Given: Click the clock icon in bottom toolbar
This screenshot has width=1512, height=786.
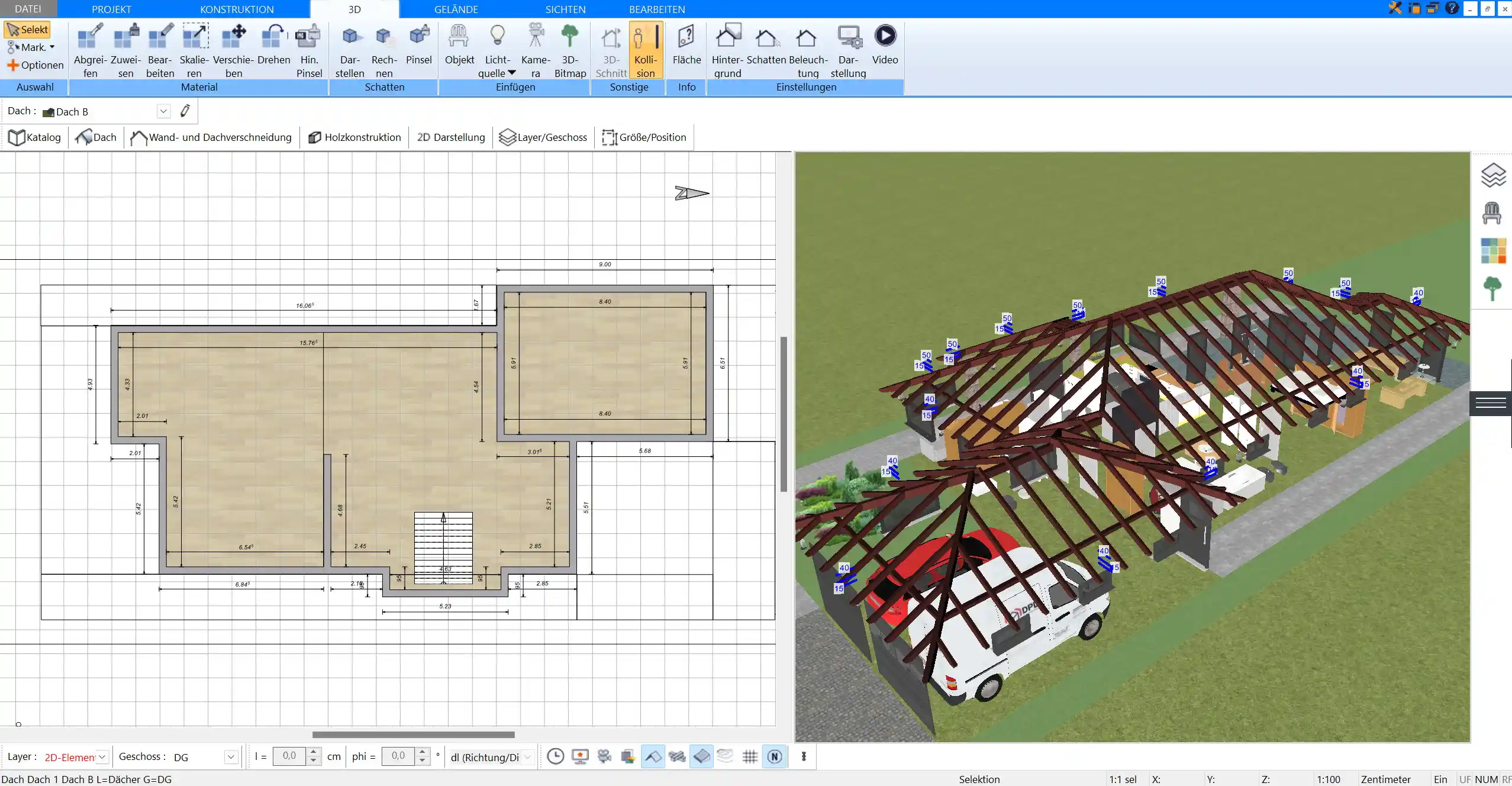Looking at the screenshot, I should [x=555, y=756].
